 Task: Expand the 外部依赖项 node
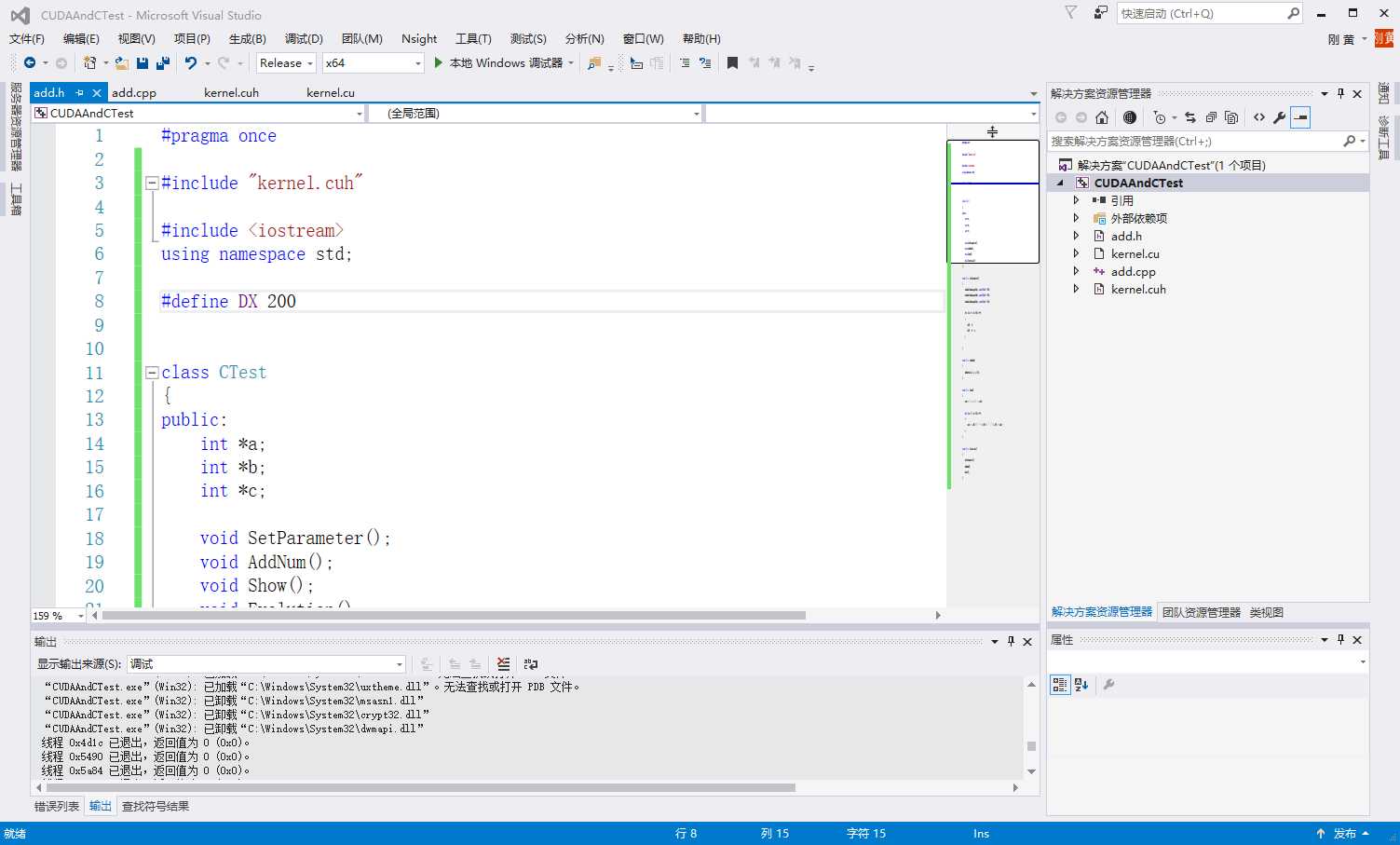(1076, 218)
